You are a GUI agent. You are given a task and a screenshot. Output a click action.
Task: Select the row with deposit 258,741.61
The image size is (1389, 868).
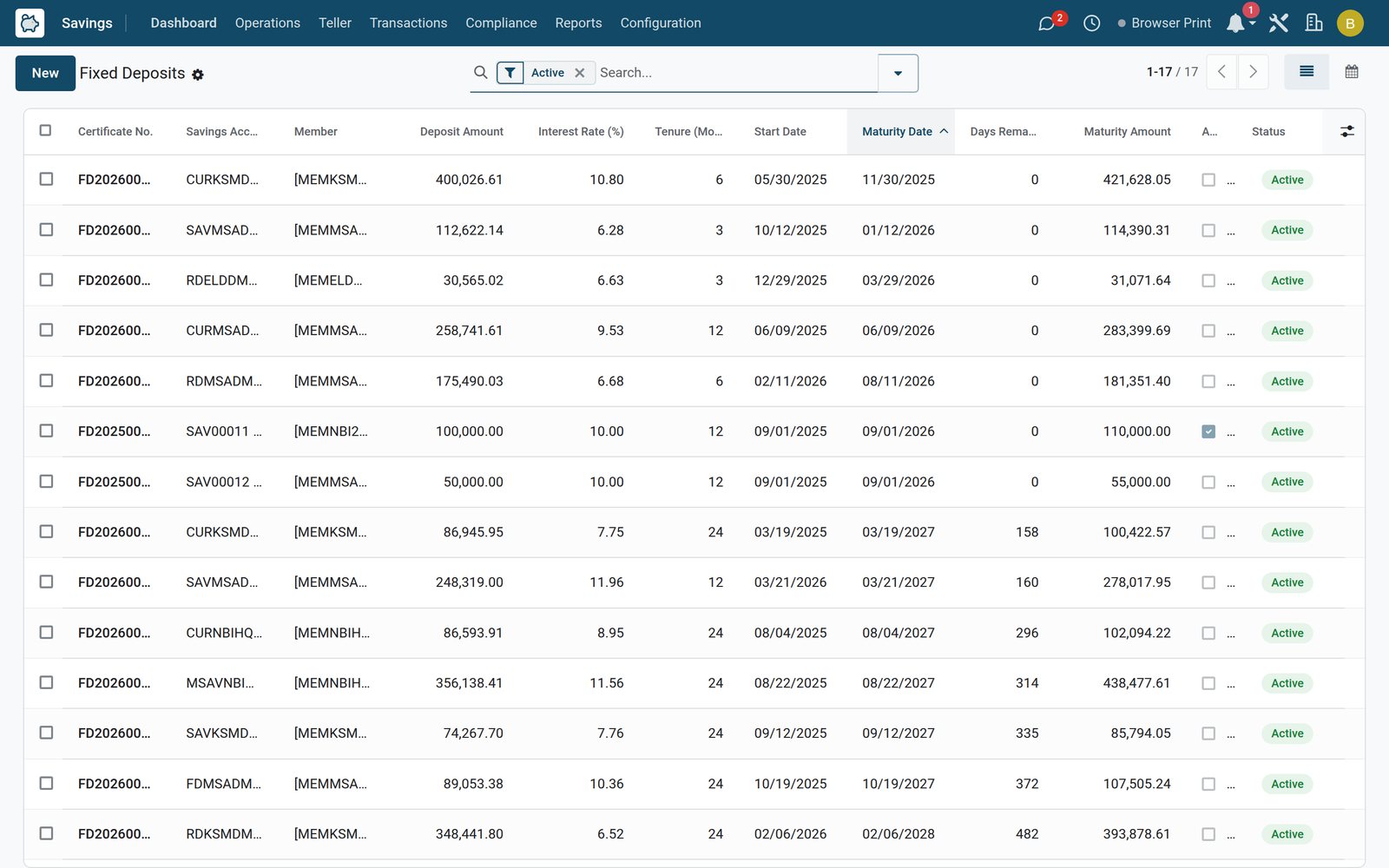pyautogui.click(x=46, y=330)
